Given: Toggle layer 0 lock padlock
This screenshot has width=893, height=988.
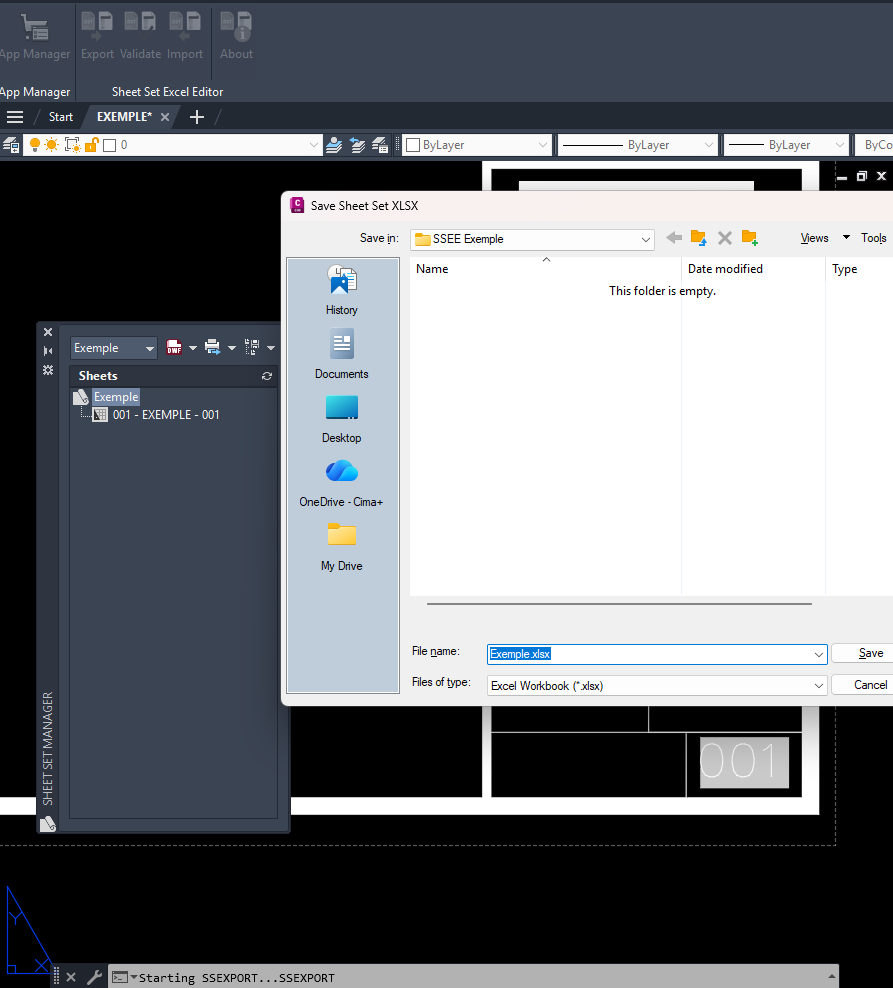Looking at the screenshot, I should pyautogui.click(x=91, y=146).
